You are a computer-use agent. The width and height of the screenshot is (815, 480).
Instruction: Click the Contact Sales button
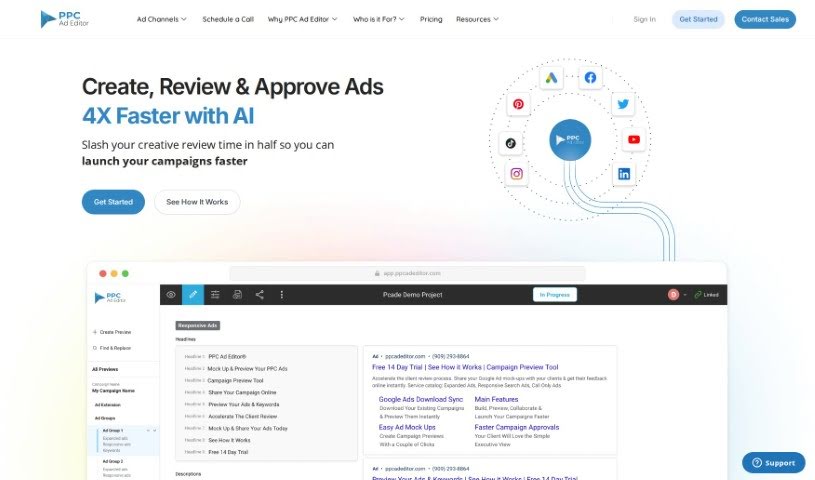tap(765, 19)
